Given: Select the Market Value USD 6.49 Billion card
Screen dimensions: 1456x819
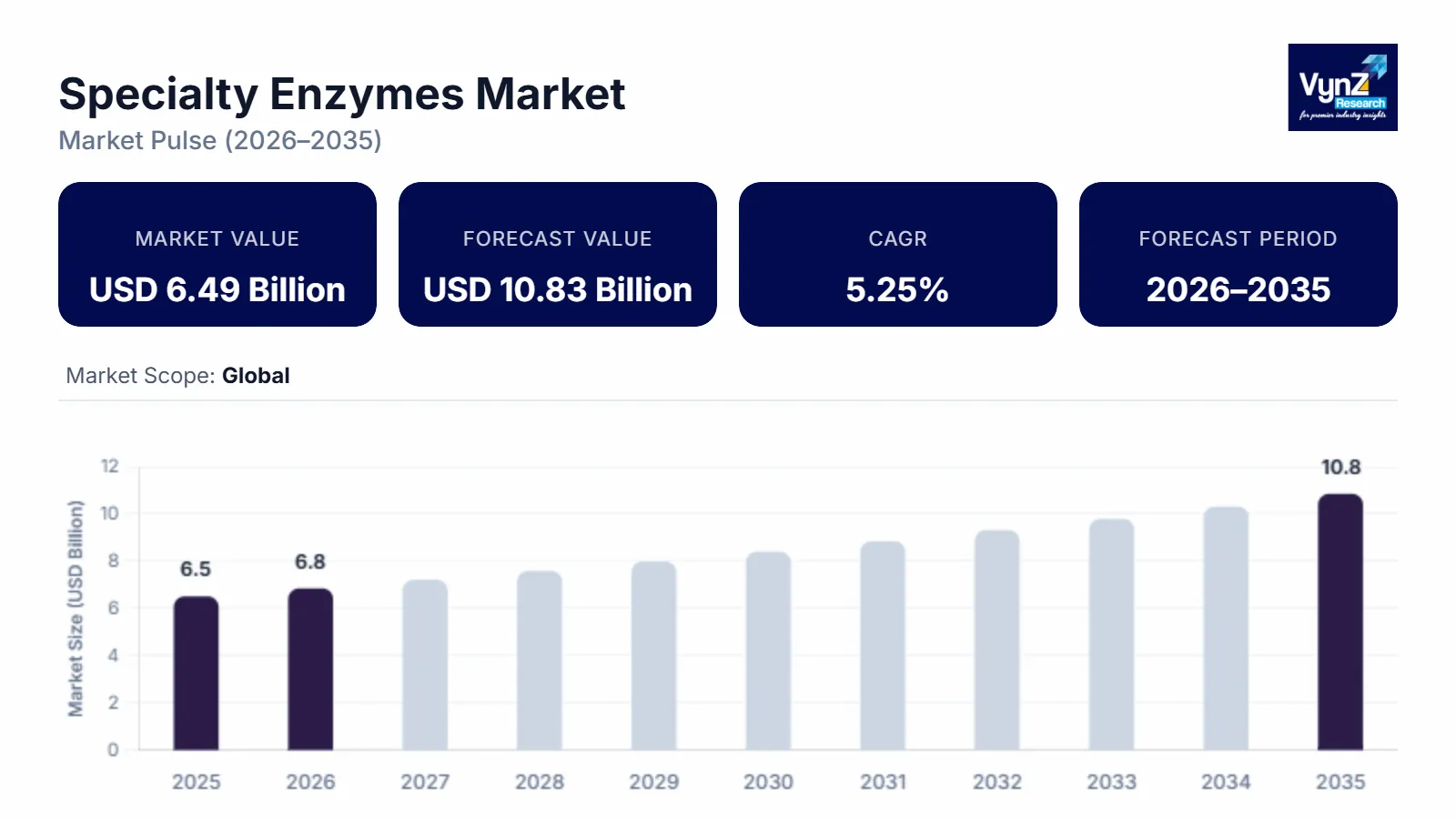Looking at the screenshot, I should (x=217, y=255).
